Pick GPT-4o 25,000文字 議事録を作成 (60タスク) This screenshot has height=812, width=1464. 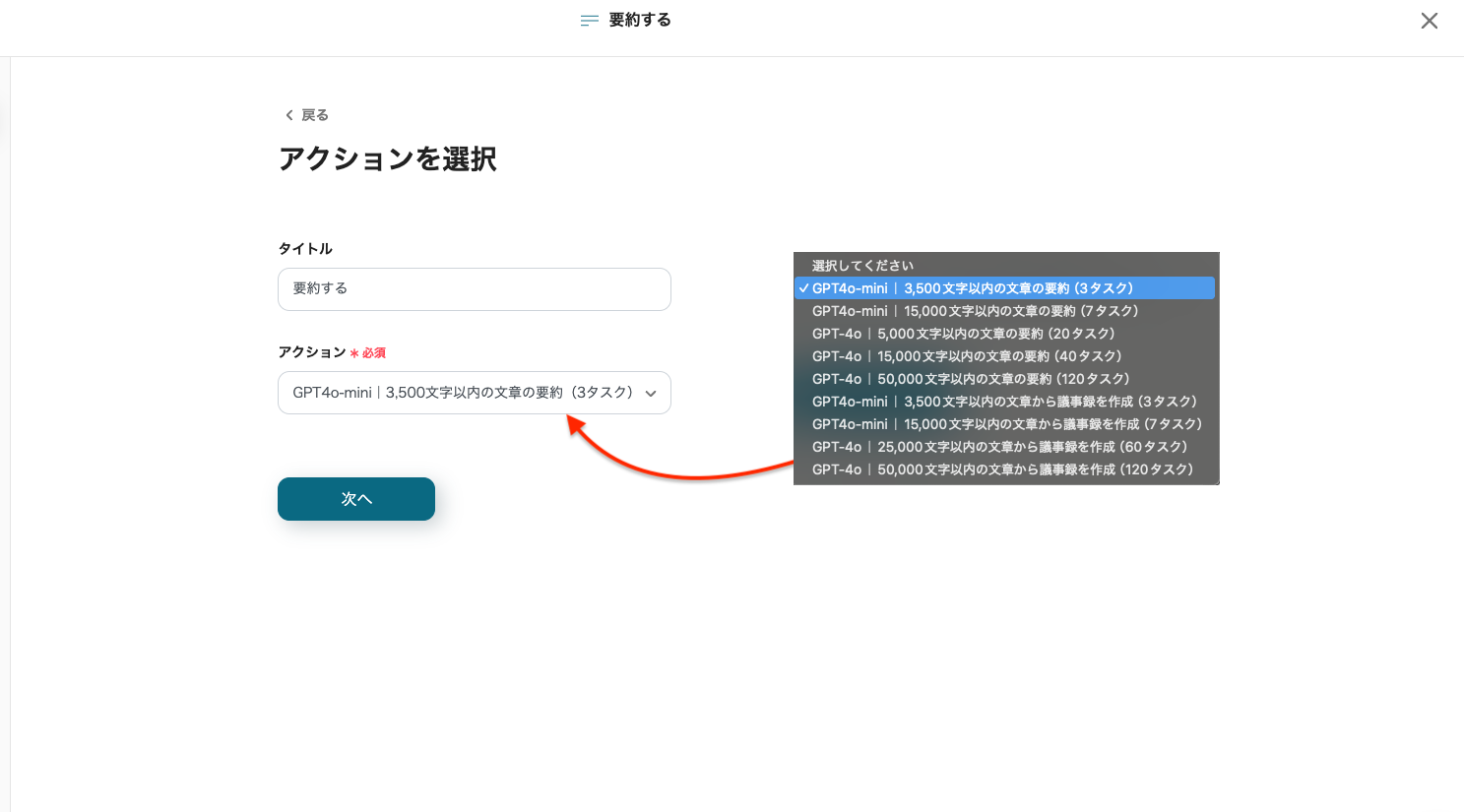(999, 447)
